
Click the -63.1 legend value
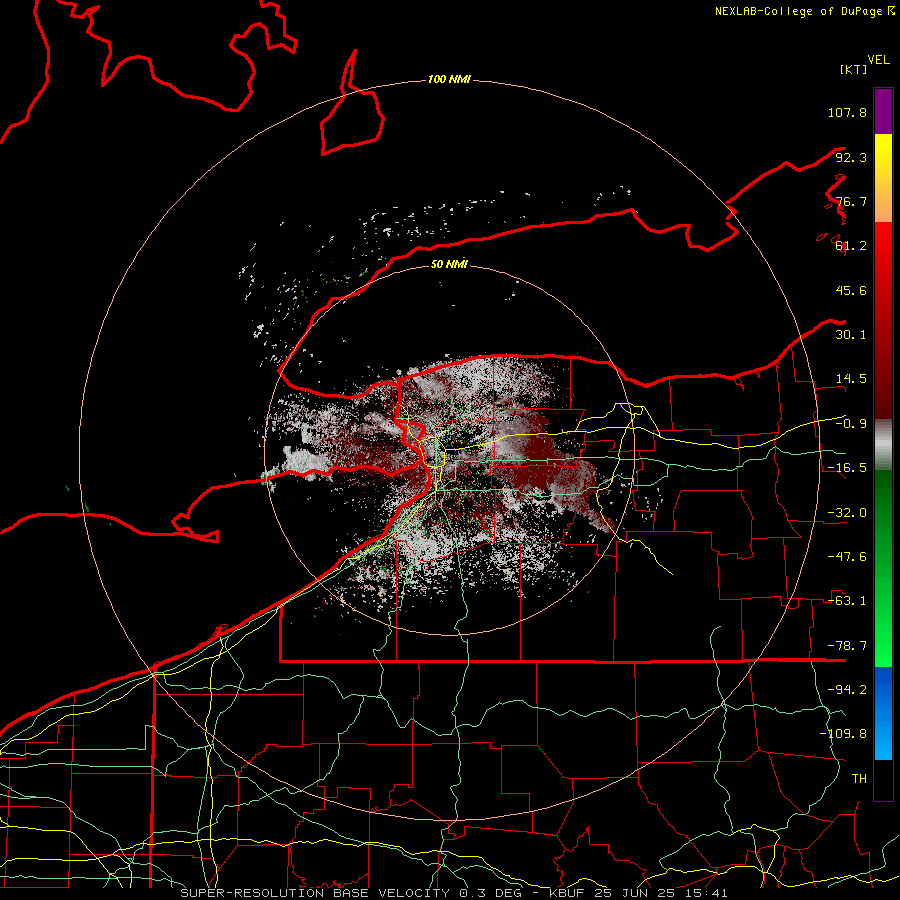click(847, 601)
